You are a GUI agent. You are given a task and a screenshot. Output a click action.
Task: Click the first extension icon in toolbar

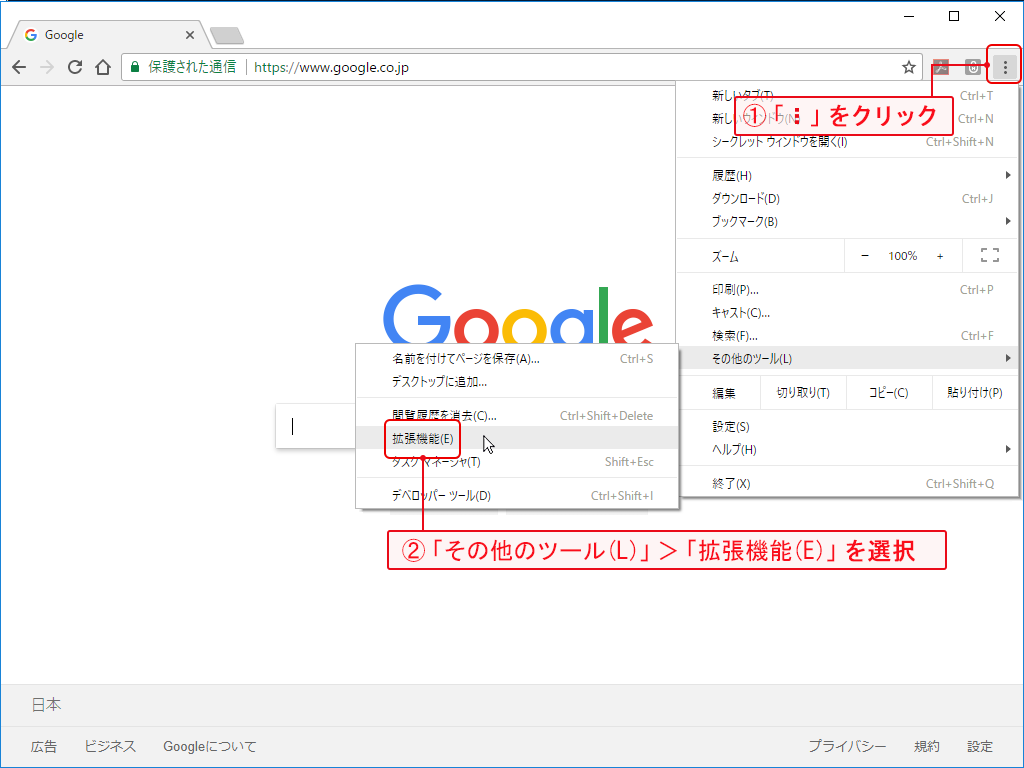(x=941, y=67)
